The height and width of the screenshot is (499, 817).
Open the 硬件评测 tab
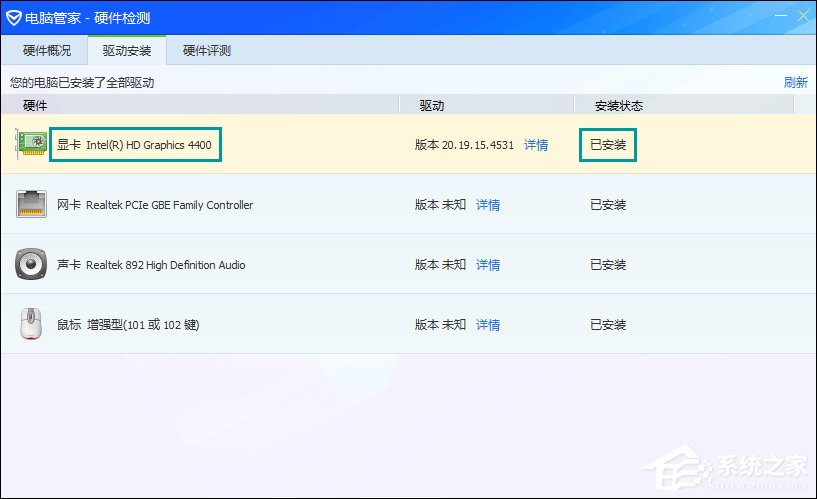coord(207,51)
